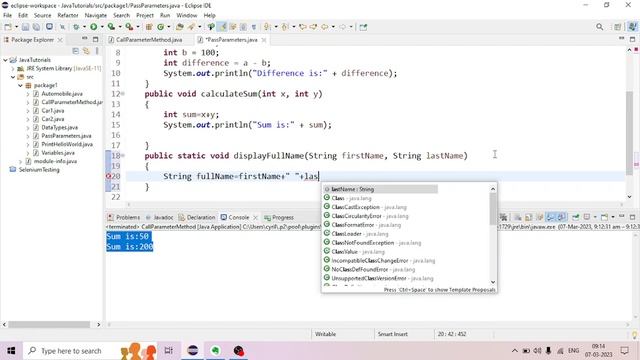Click the External Tools run icon
This screenshot has width=640, height=360.
coord(129,27)
